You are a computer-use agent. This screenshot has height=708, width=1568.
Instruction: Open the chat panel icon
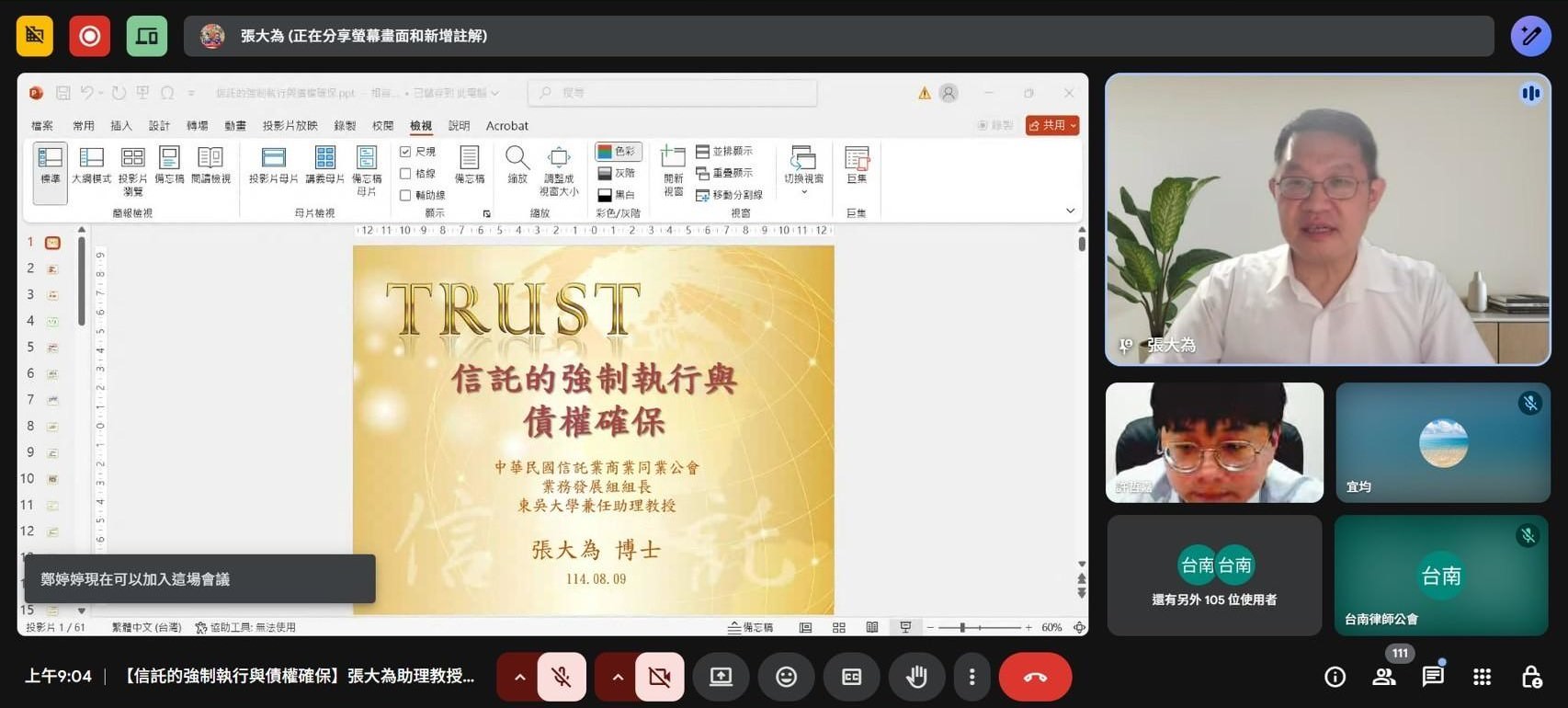(1432, 677)
